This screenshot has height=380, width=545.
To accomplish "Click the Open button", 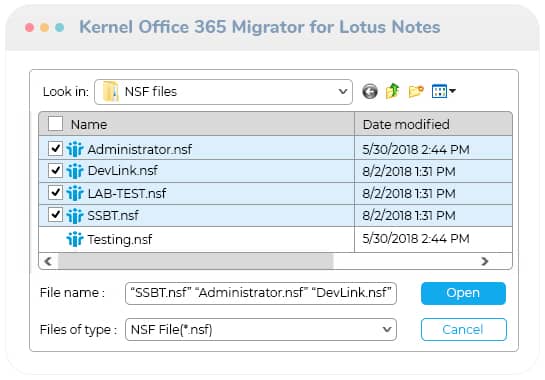I will point(463,293).
